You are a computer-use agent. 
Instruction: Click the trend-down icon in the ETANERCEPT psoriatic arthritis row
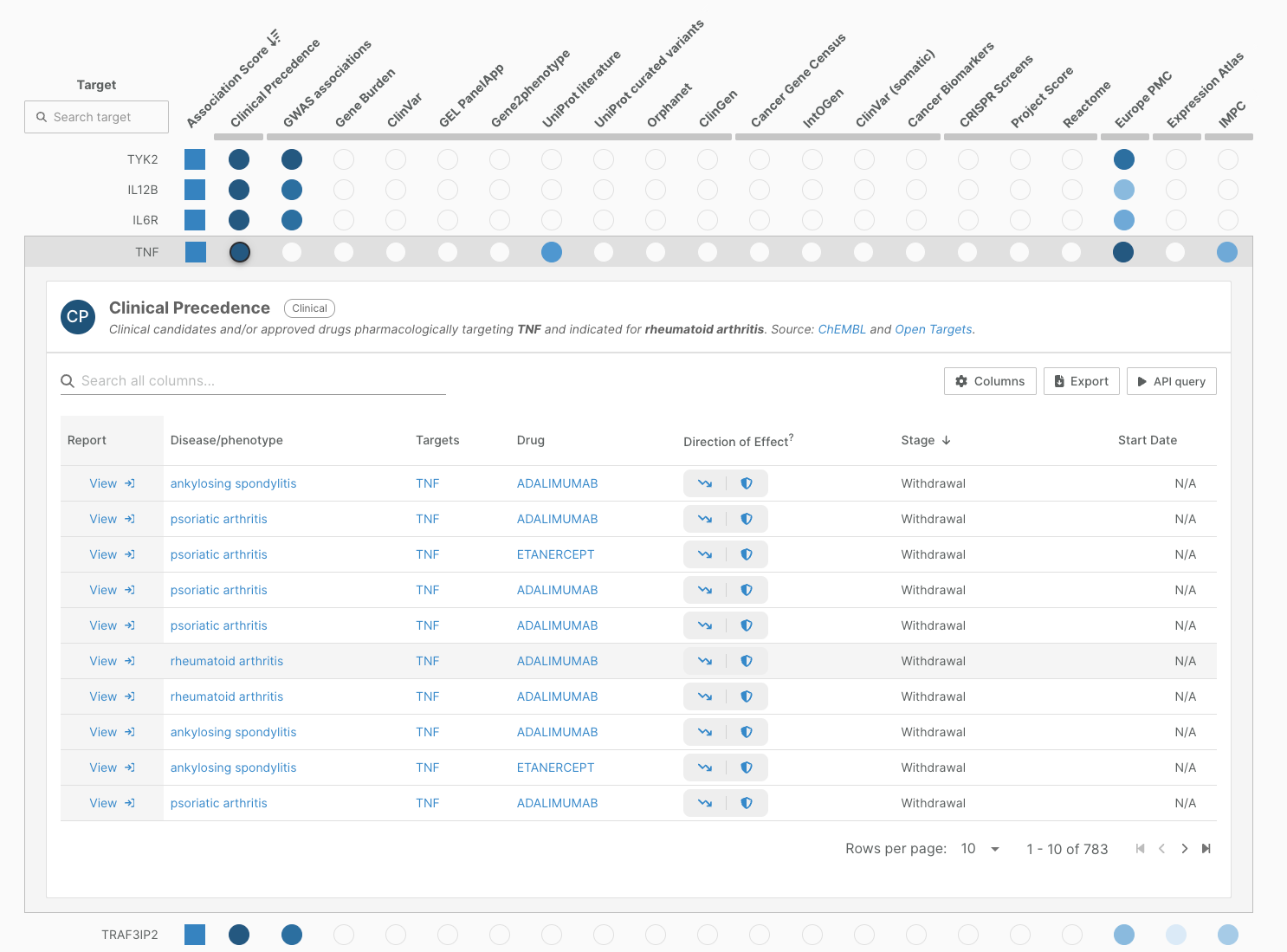pyautogui.click(x=705, y=554)
